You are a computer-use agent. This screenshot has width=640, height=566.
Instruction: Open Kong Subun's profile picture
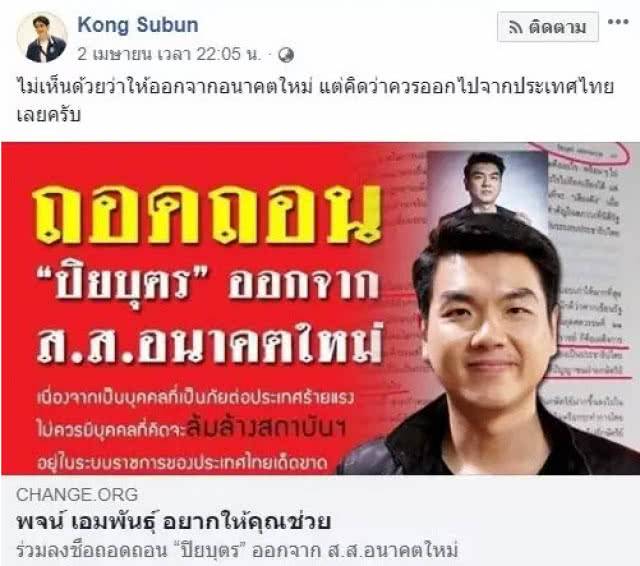[42, 37]
